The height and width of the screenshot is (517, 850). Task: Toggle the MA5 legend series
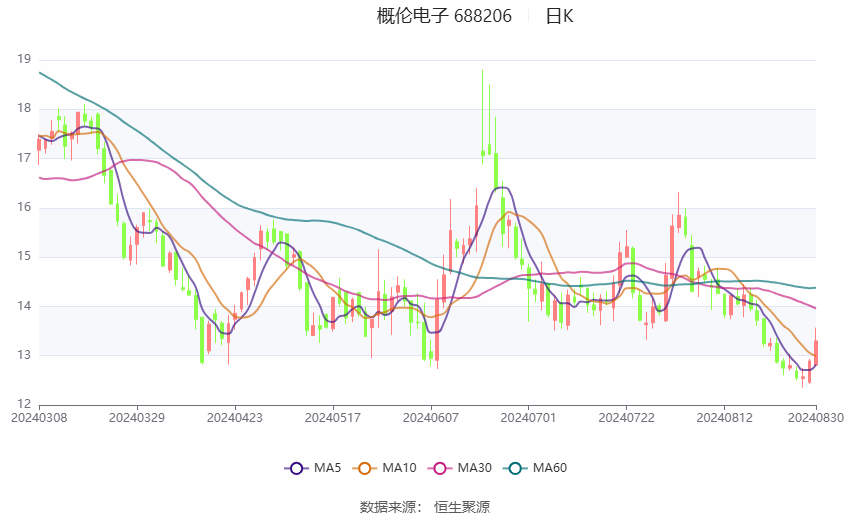coord(313,468)
